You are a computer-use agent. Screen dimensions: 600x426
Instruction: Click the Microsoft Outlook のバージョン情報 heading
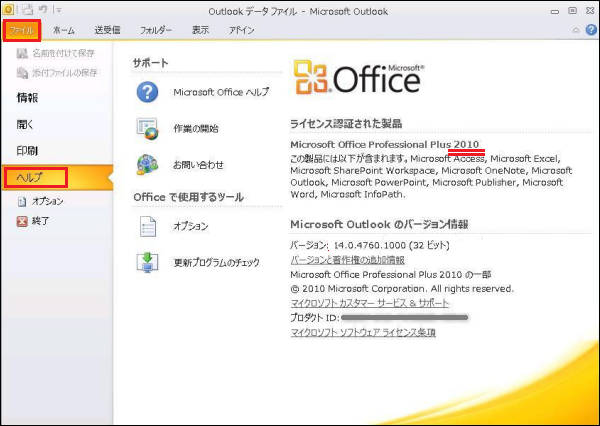coord(379,224)
